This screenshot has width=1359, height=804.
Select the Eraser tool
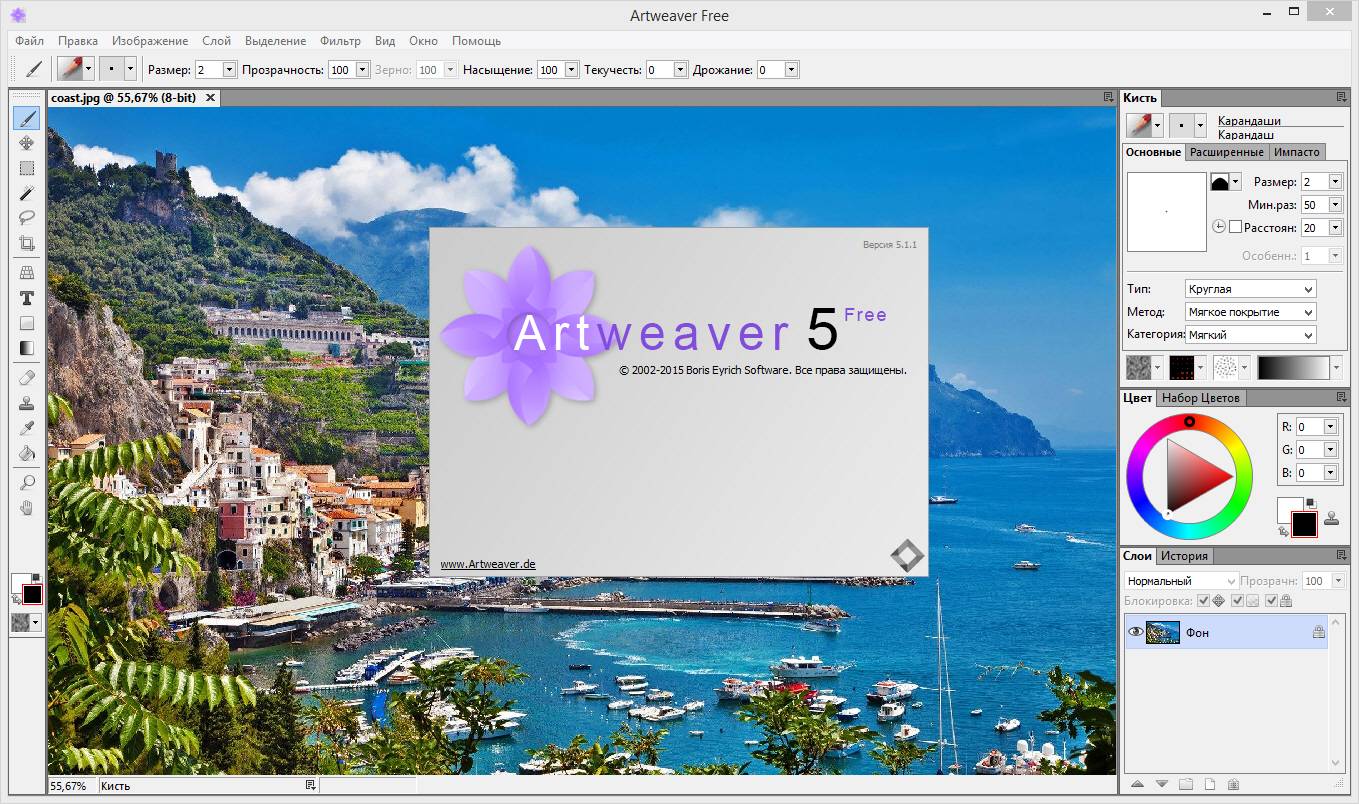click(x=27, y=378)
